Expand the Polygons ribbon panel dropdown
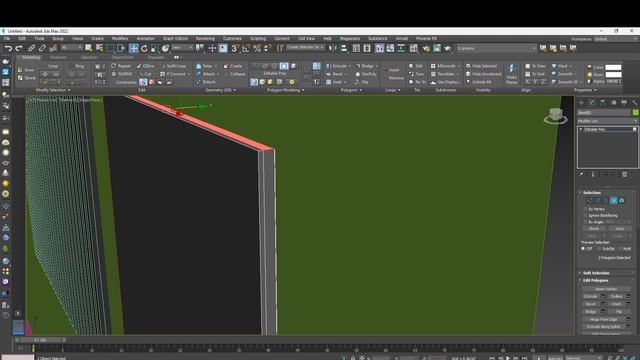The width and height of the screenshot is (640, 360). [x=351, y=90]
